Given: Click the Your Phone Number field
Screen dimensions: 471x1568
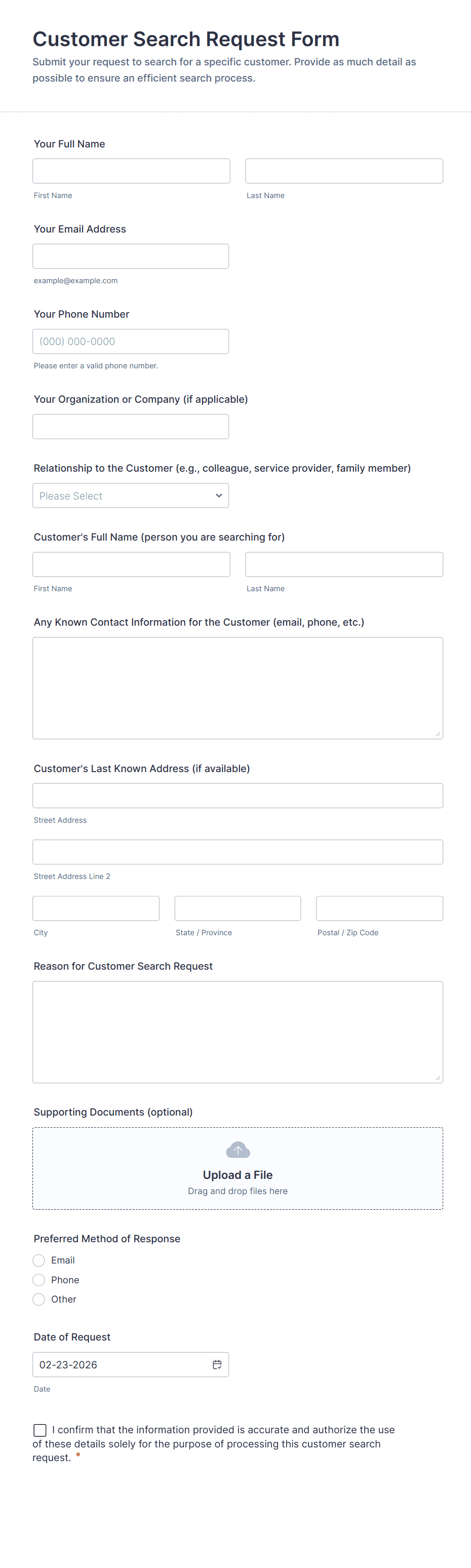Looking at the screenshot, I should (x=131, y=341).
